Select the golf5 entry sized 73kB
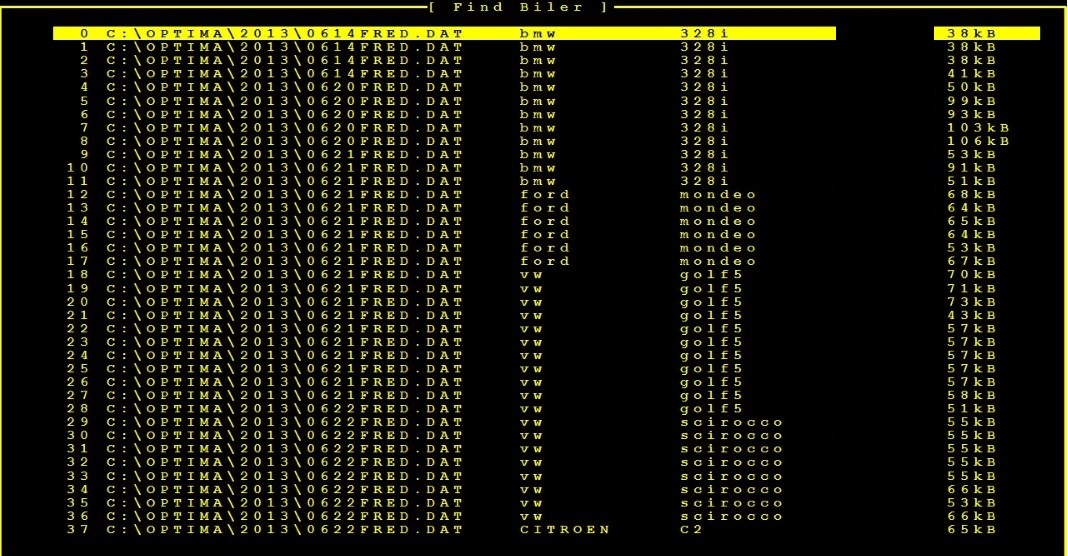 click(444, 301)
